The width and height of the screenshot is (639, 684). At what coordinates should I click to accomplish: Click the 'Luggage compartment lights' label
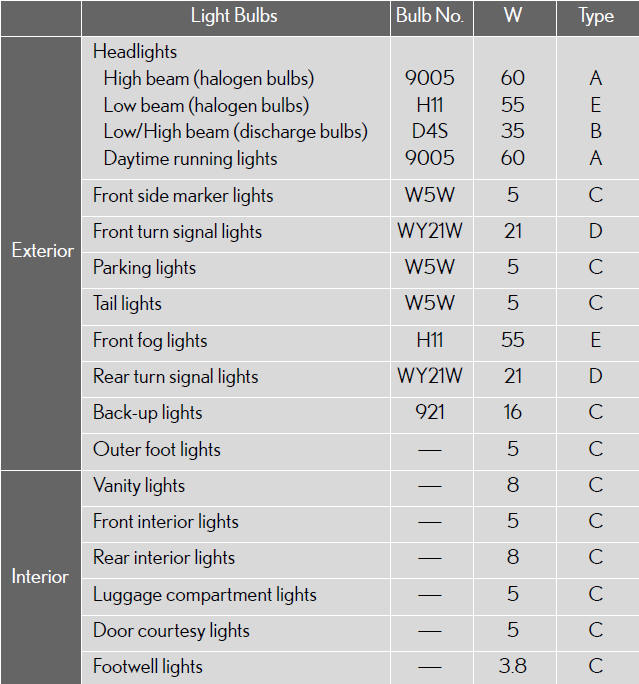click(x=205, y=595)
